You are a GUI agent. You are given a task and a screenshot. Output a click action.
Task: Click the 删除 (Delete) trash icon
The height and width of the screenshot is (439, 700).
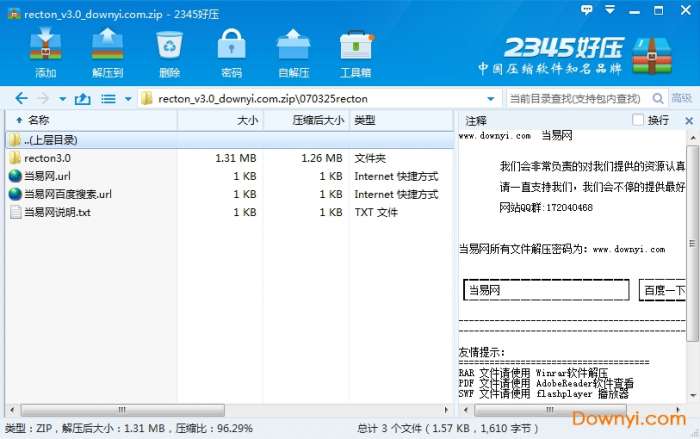[169, 45]
